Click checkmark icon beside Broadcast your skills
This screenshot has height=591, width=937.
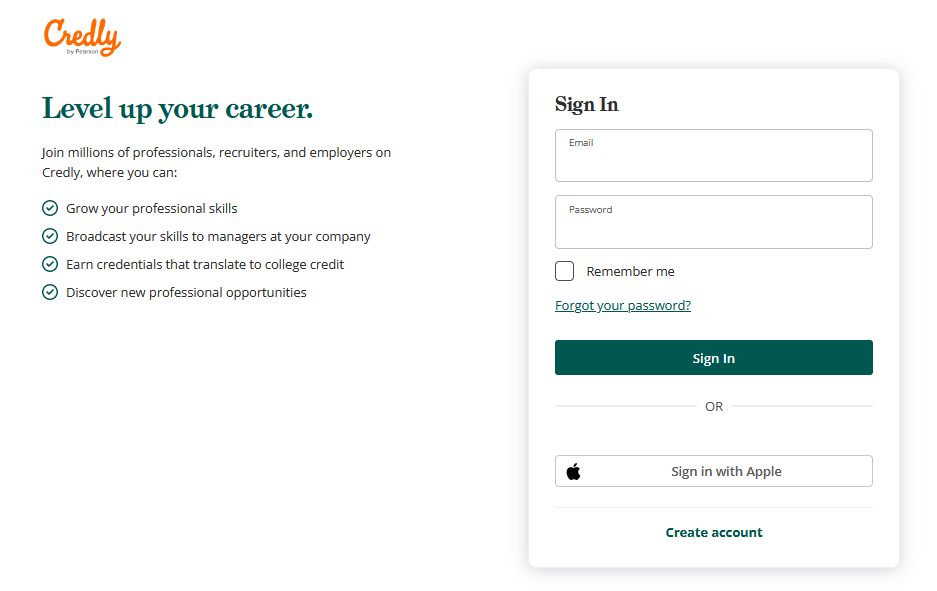pos(50,236)
